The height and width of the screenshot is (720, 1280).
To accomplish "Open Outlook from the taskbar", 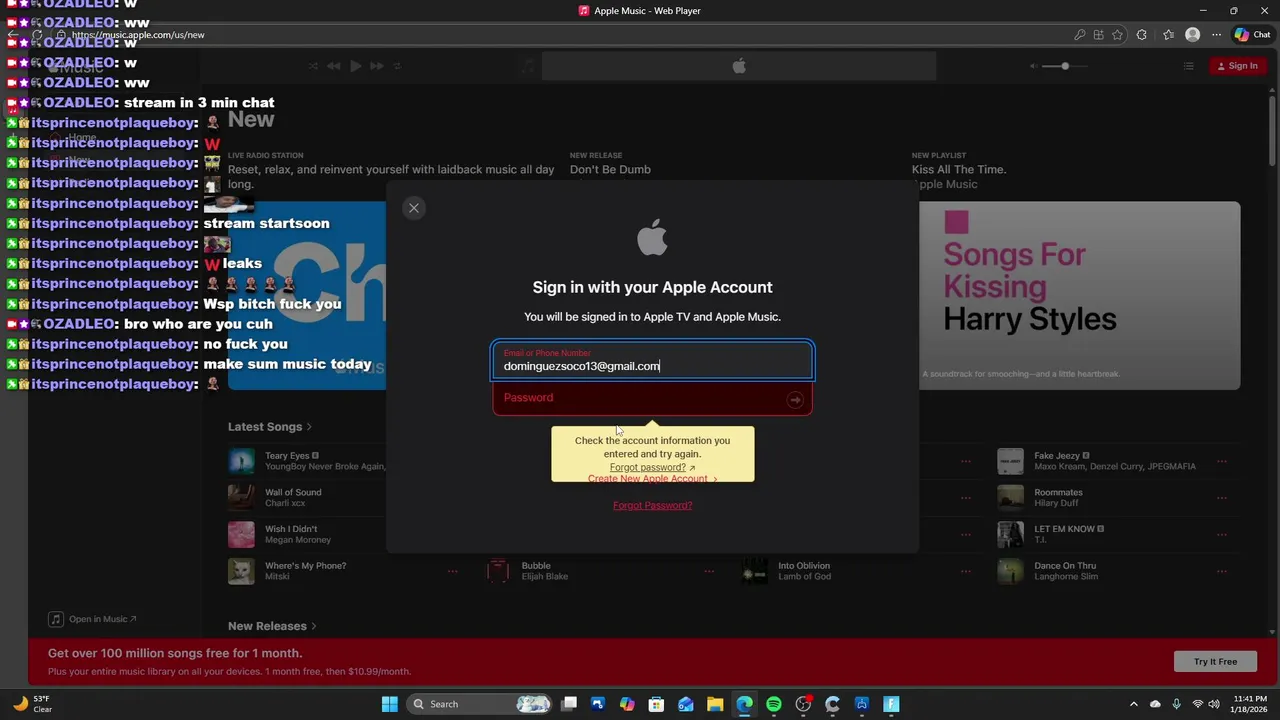I will [x=686, y=704].
